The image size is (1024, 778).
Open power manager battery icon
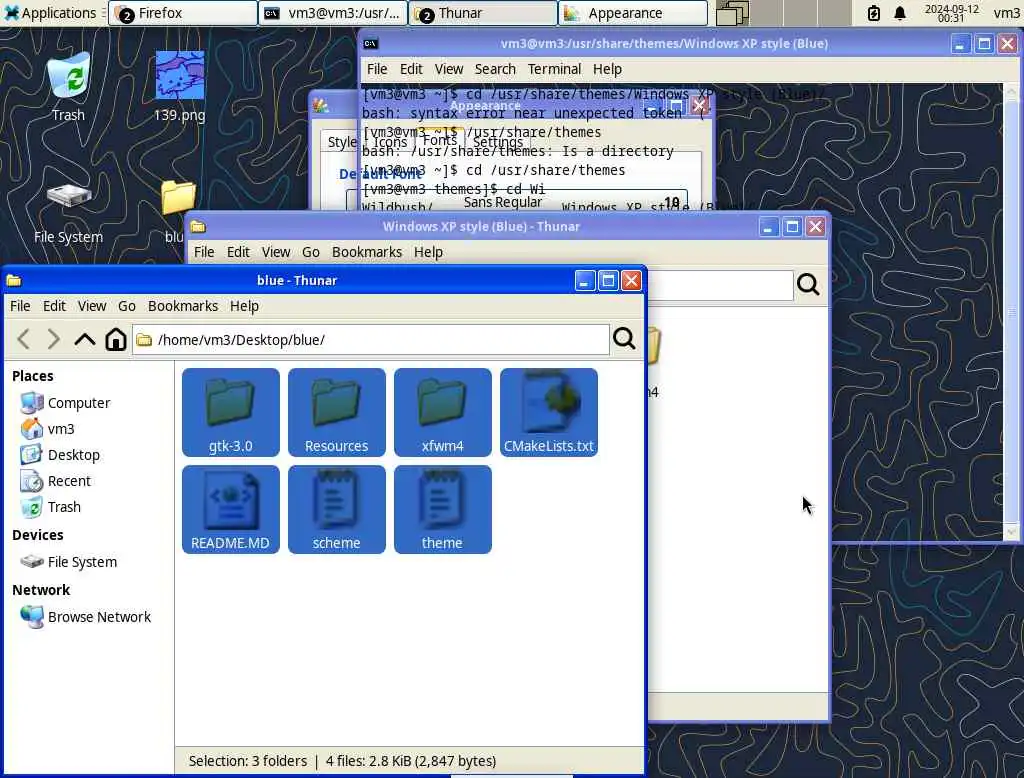click(x=874, y=13)
